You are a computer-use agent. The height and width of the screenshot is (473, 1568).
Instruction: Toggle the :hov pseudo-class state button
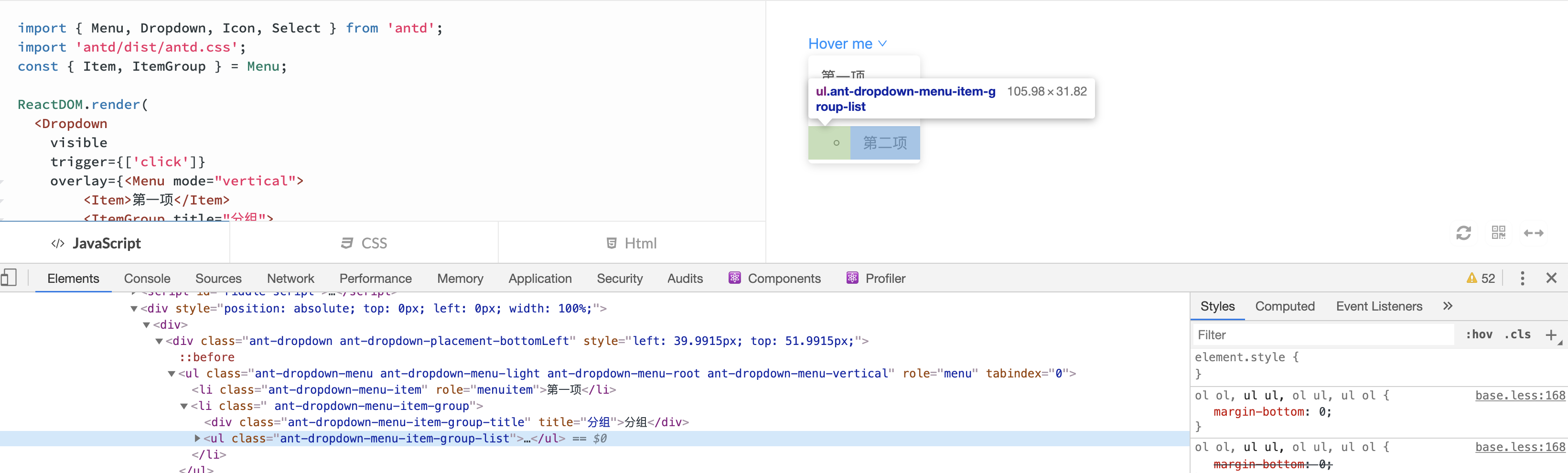coord(1479,334)
